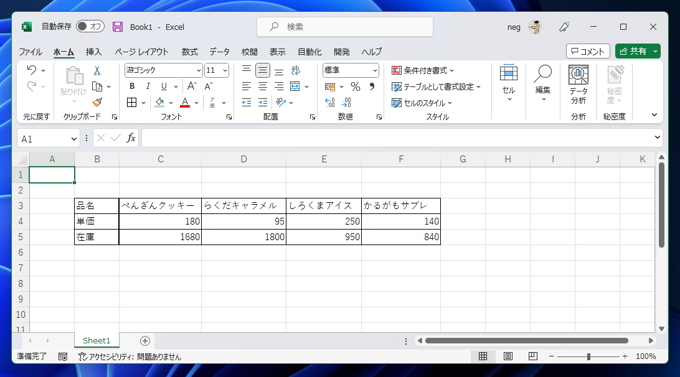Apply the red font color
The height and width of the screenshot is (377, 680).
[x=185, y=102]
